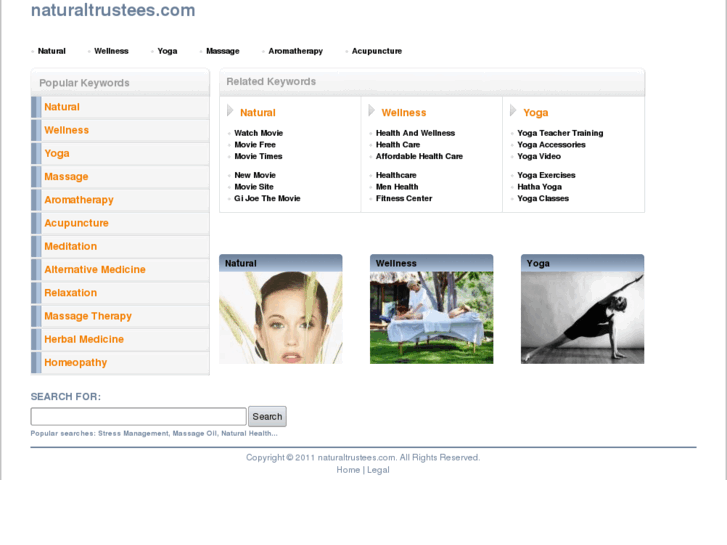This screenshot has height=545, width=727.
Task: Select the Movie Site link
Action: (254, 187)
